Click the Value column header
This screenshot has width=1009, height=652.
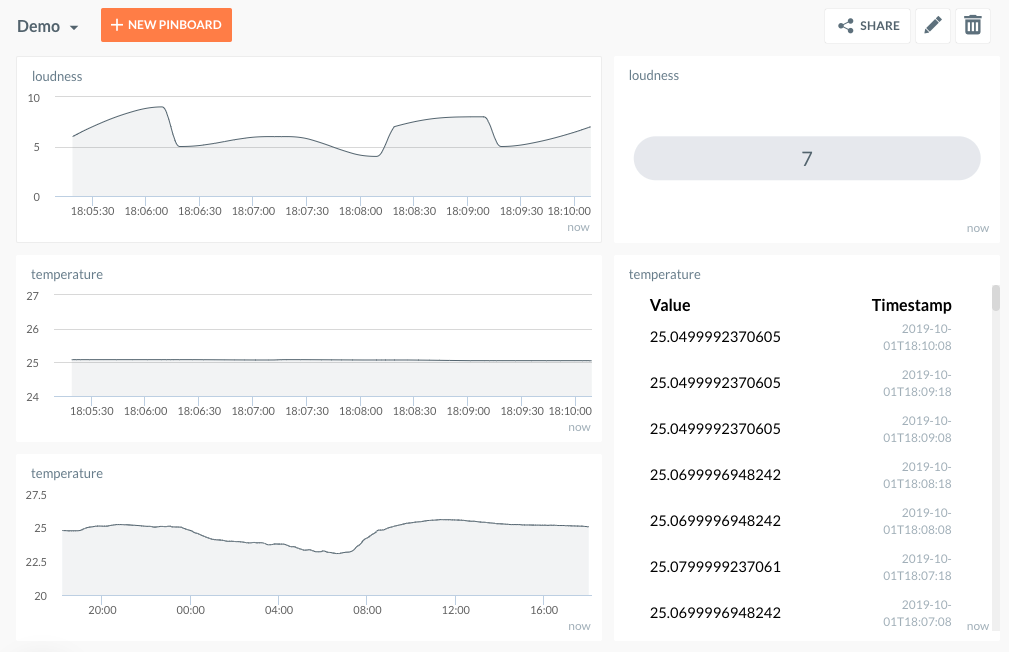coord(670,305)
